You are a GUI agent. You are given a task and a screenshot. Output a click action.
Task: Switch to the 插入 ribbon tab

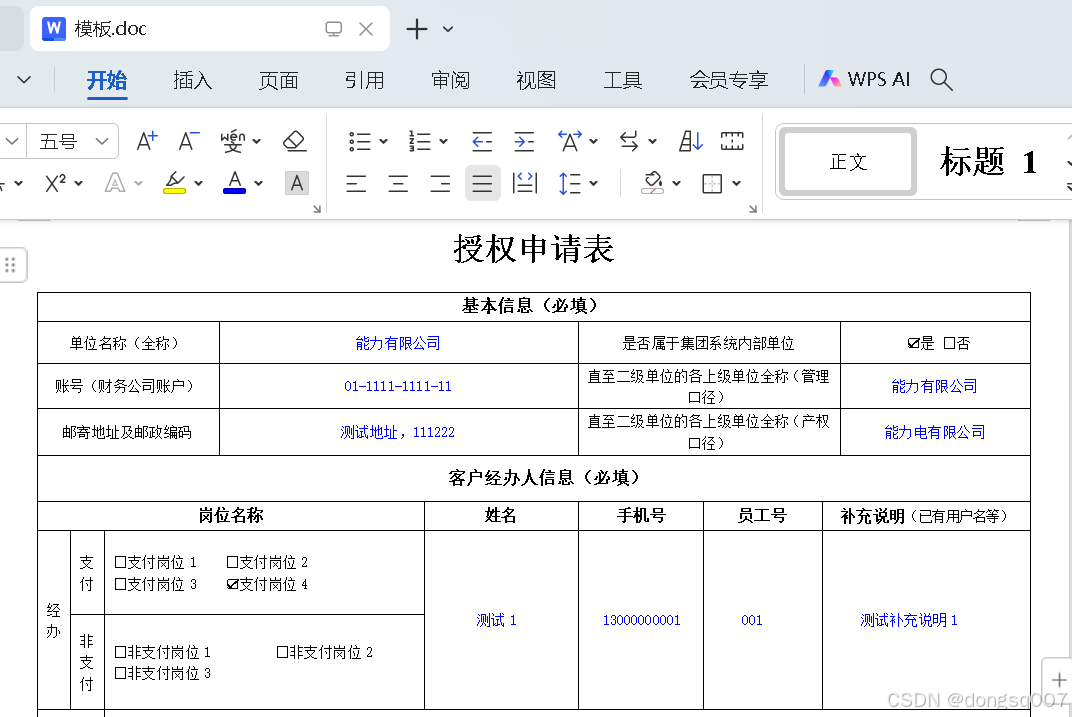pyautogui.click(x=193, y=81)
